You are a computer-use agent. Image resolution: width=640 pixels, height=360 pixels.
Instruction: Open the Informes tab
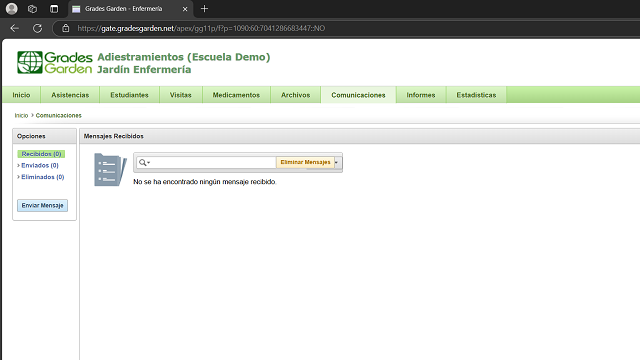[x=421, y=95]
